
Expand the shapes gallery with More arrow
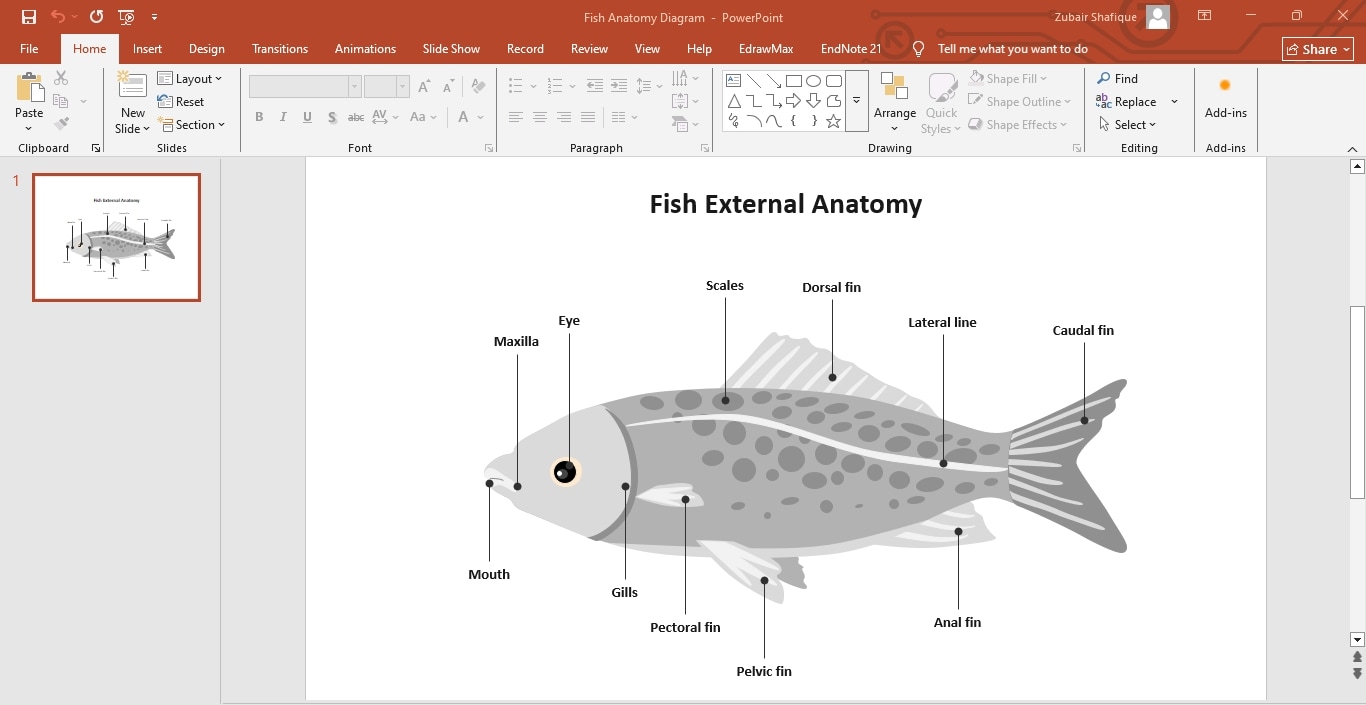coord(856,100)
